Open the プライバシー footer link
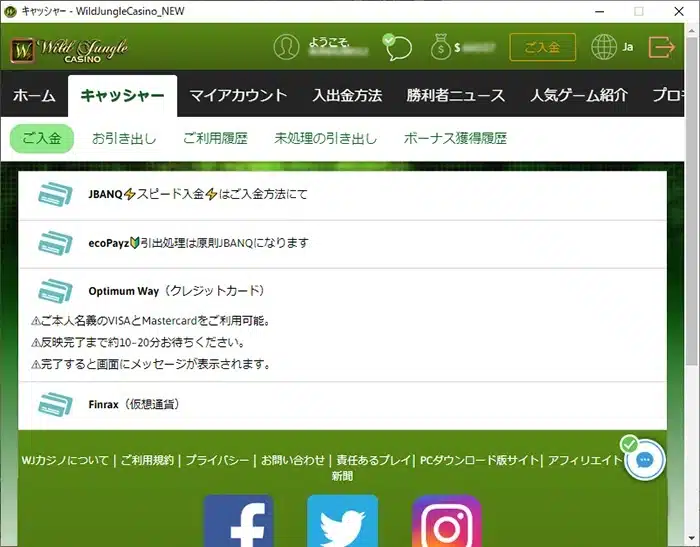 (217, 460)
